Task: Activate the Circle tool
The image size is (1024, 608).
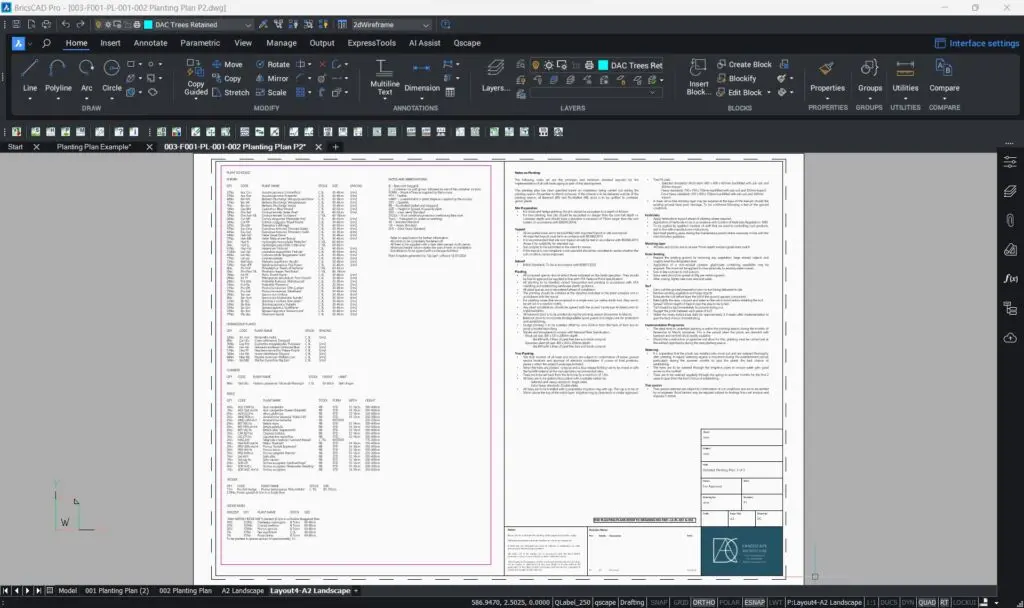Action: [112, 75]
